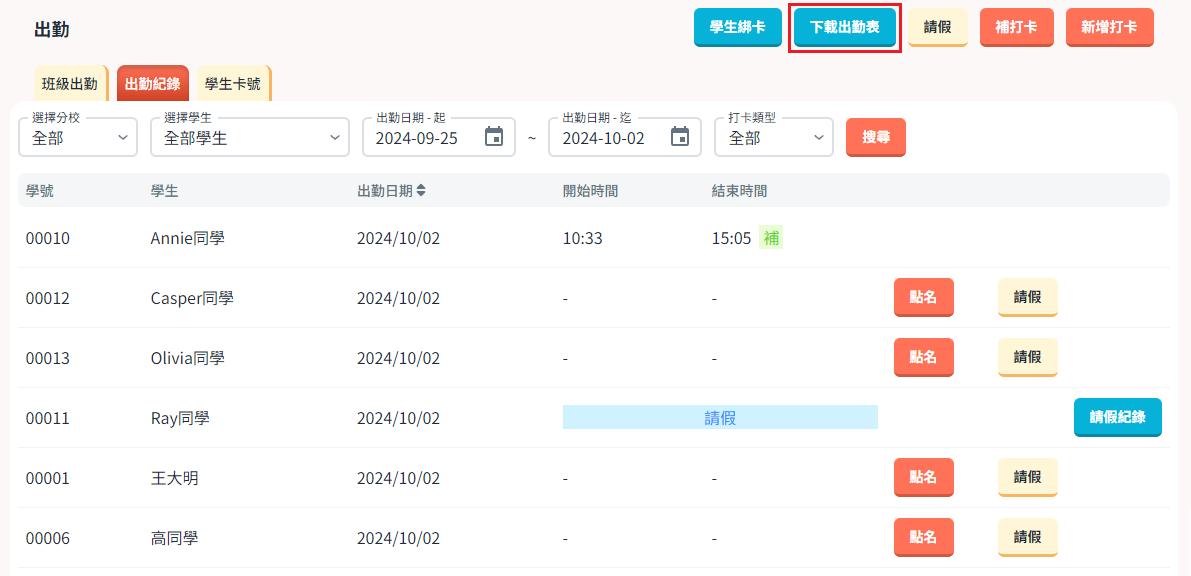Click student ID 00006
This screenshot has height=576, width=1191.
pos(48,539)
